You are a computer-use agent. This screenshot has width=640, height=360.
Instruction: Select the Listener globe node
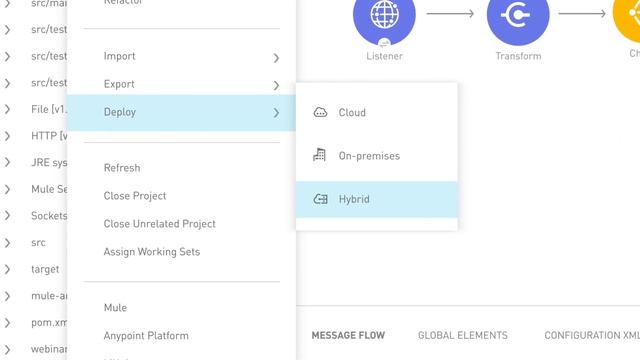click(x=384, y=16)
